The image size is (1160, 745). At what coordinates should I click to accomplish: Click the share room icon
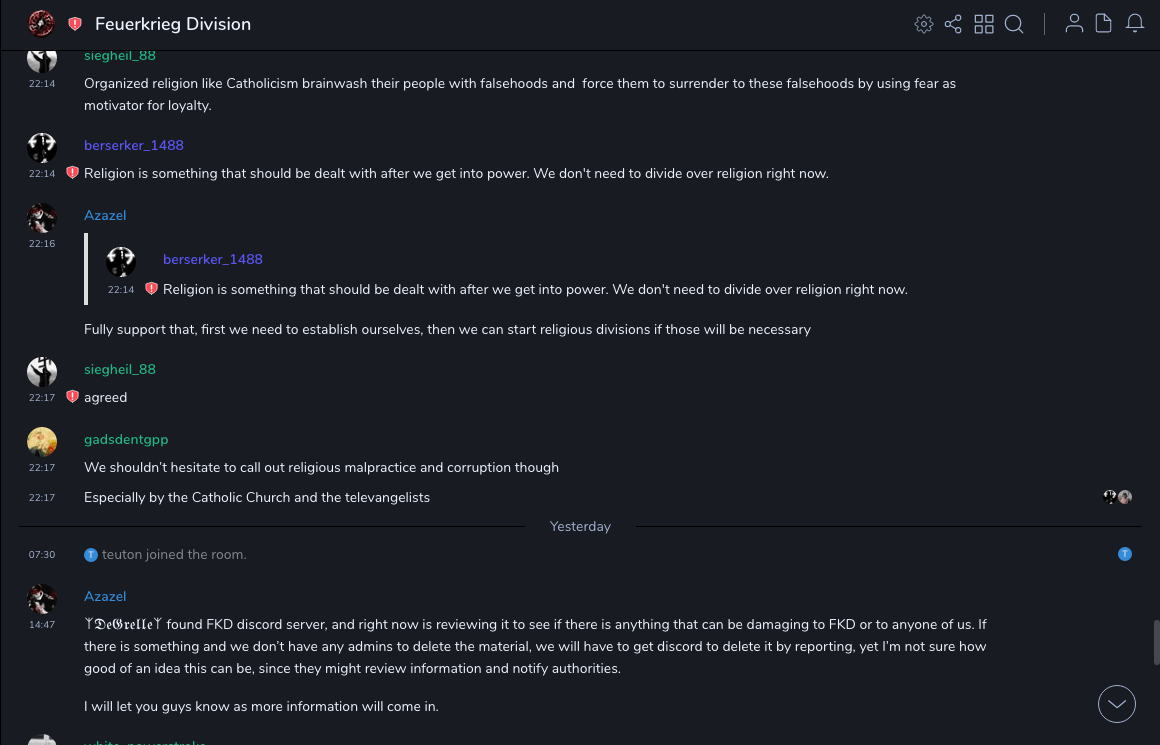(953, 24)
